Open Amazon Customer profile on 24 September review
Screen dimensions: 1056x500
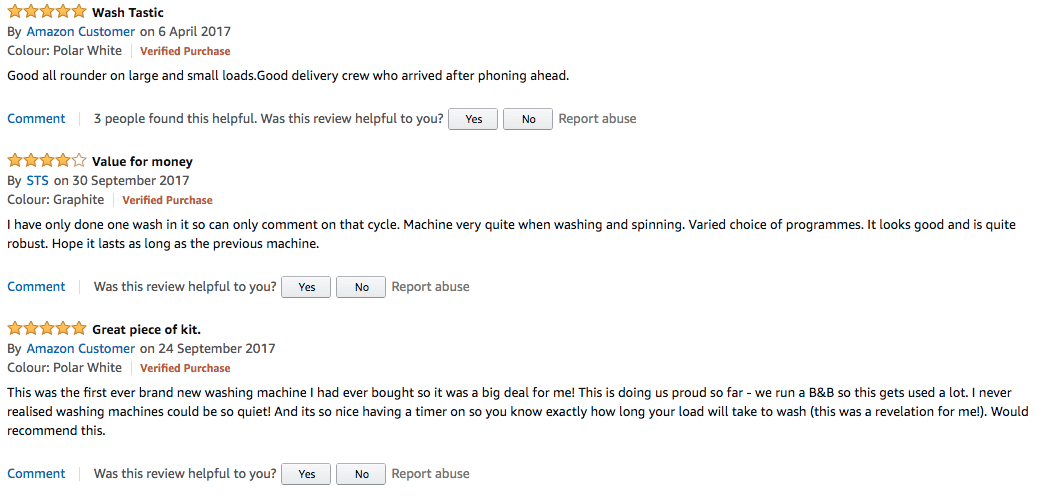[80, 349]
